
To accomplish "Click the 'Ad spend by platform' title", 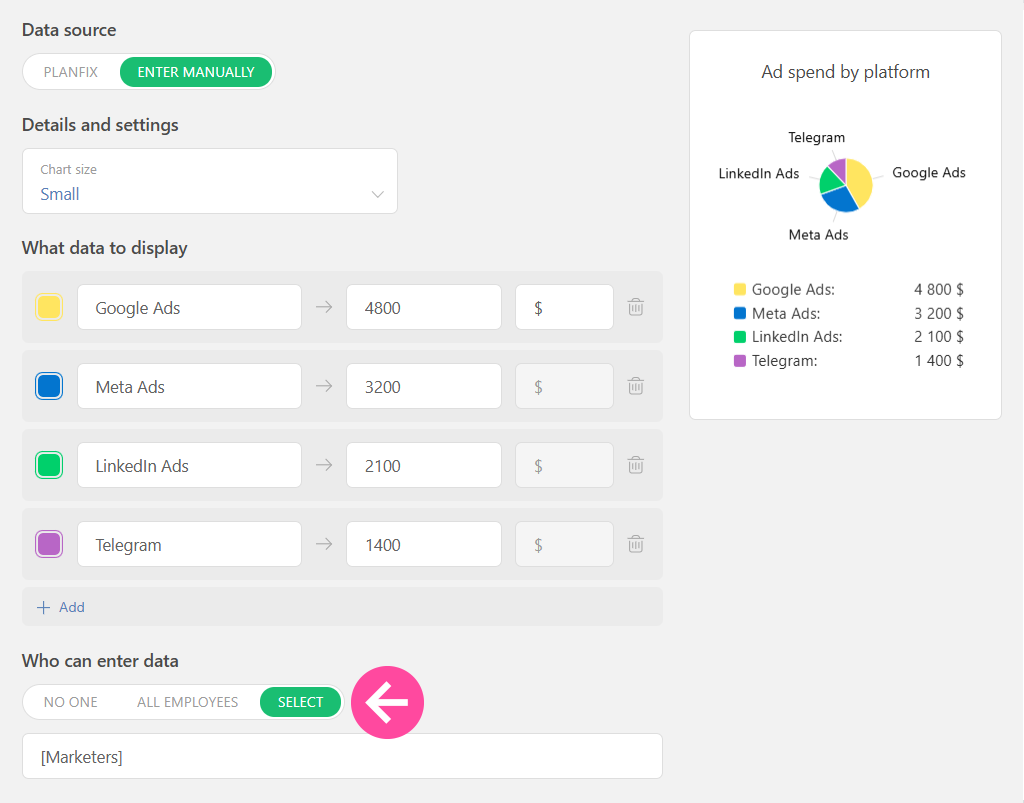I will (x=845, y=72).
